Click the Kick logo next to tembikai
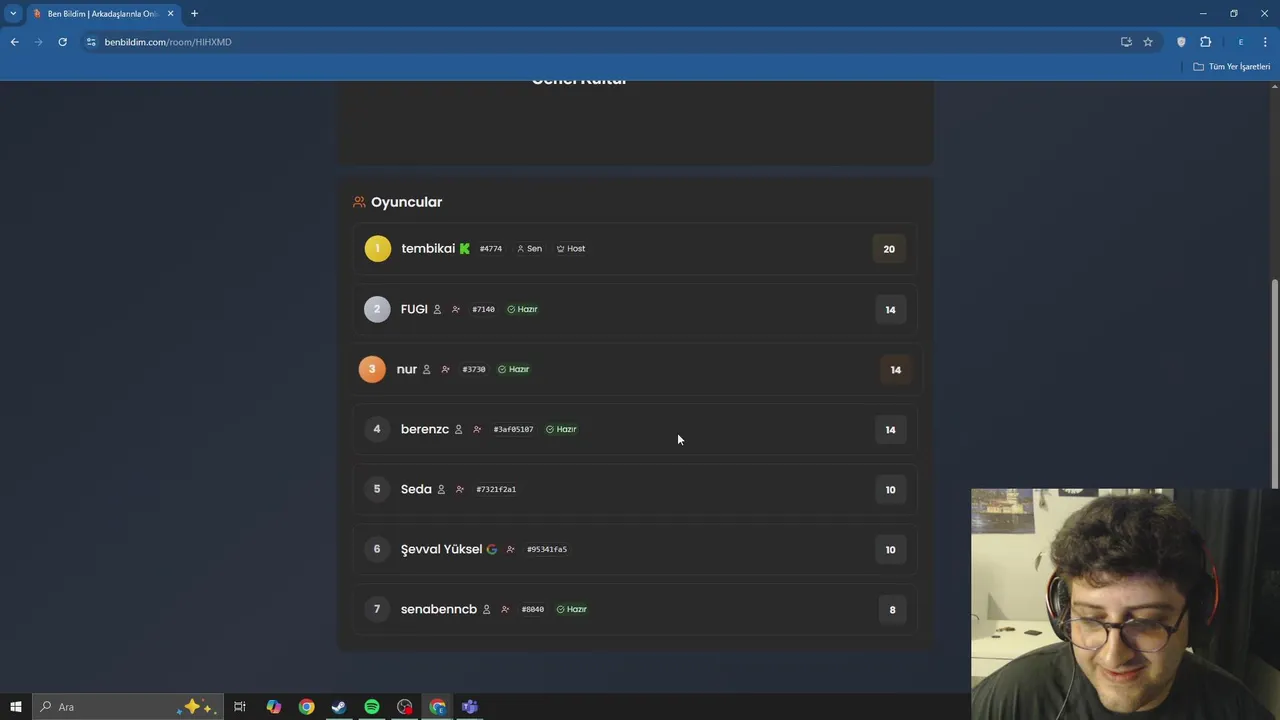Viewport: 1280px width, 720px height. [464, 249]
